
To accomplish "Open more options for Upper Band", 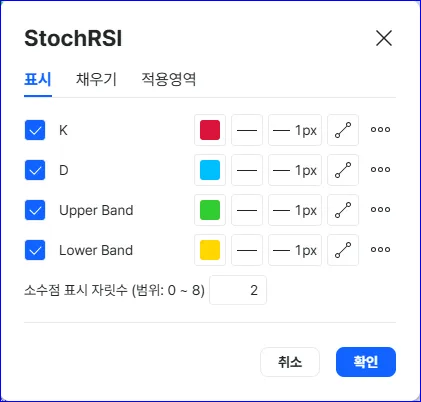I will (380, 210).
